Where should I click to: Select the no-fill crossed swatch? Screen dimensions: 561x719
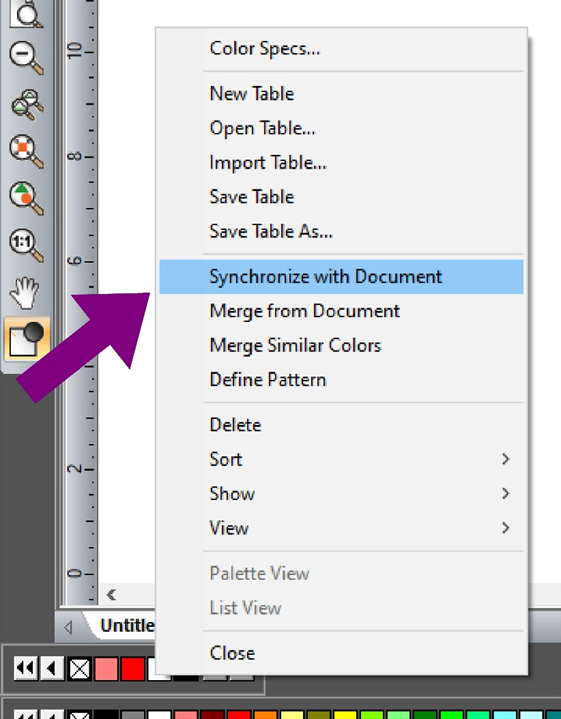pos(79,669)
